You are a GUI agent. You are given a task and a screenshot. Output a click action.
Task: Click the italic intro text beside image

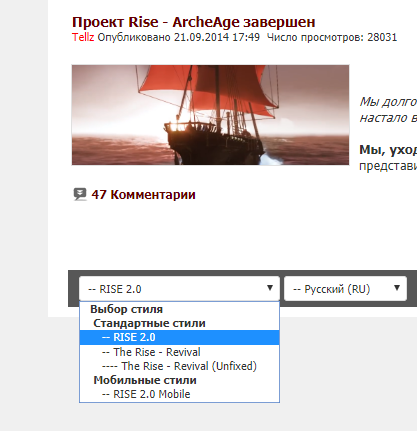[388, 109]
